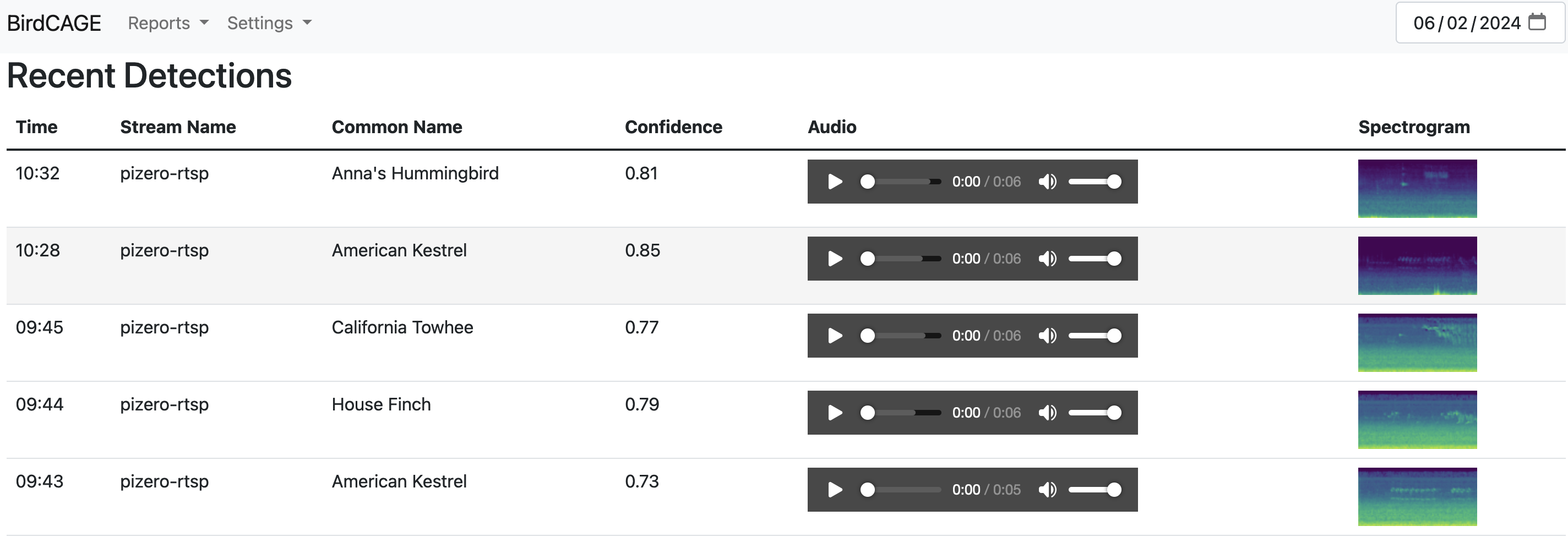Go to the BirdCAGE home link

point(53,23)
